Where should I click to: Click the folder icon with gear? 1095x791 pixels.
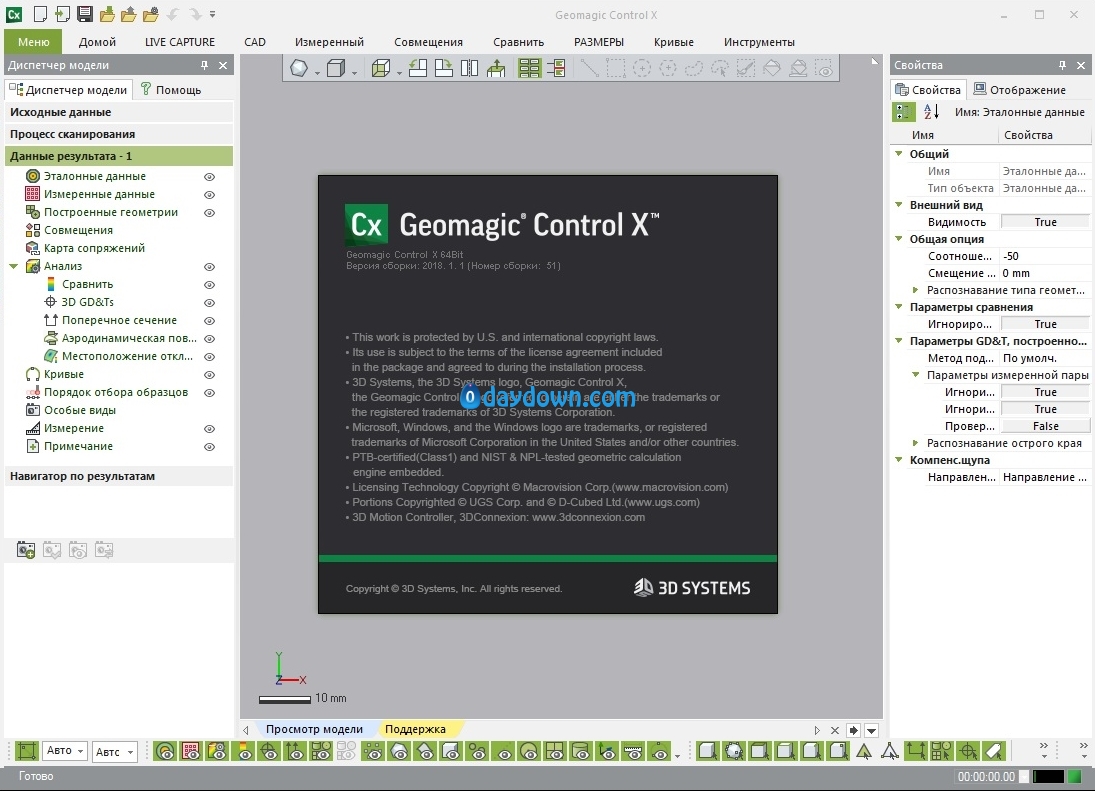point(151,14)
